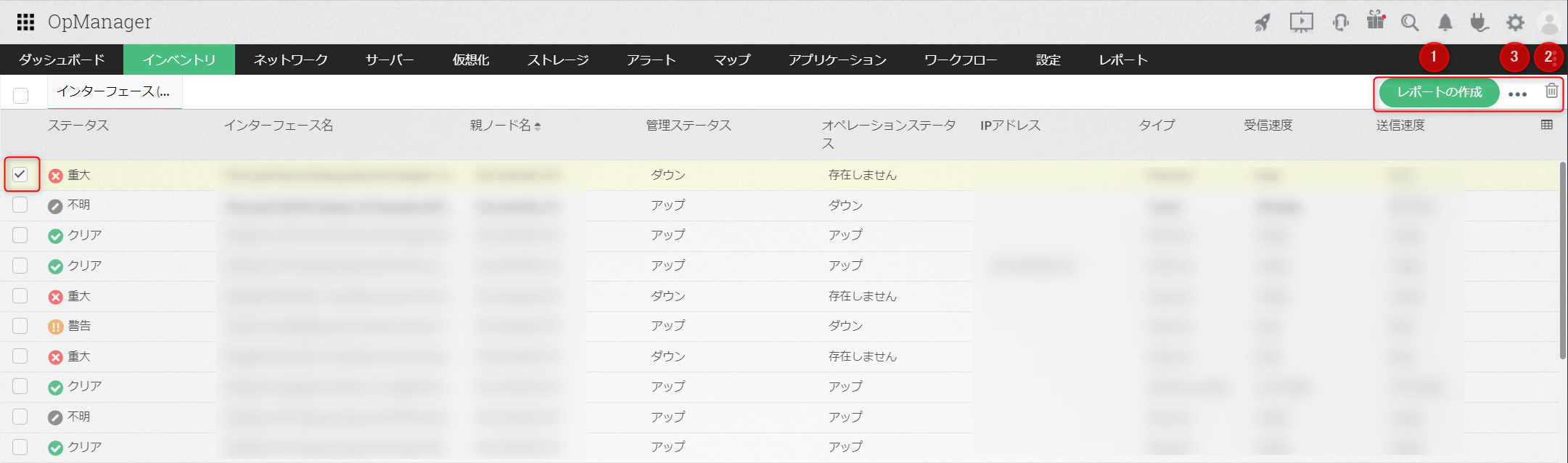Open the three-dot more actions menu
This screenshot has height=463, width=1568.
click(1517, 94)
